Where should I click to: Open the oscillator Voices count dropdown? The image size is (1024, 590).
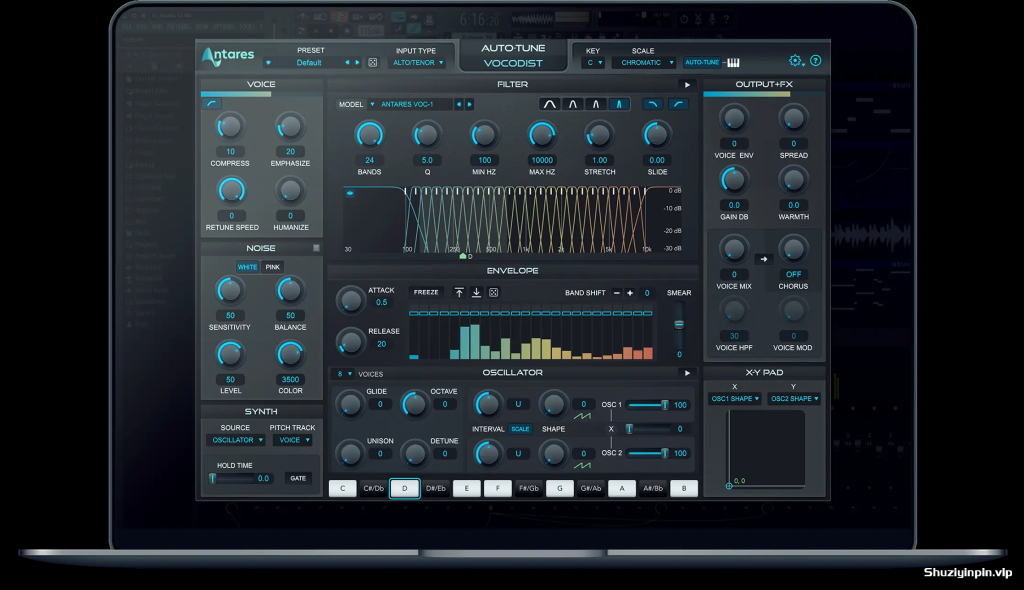344,374
